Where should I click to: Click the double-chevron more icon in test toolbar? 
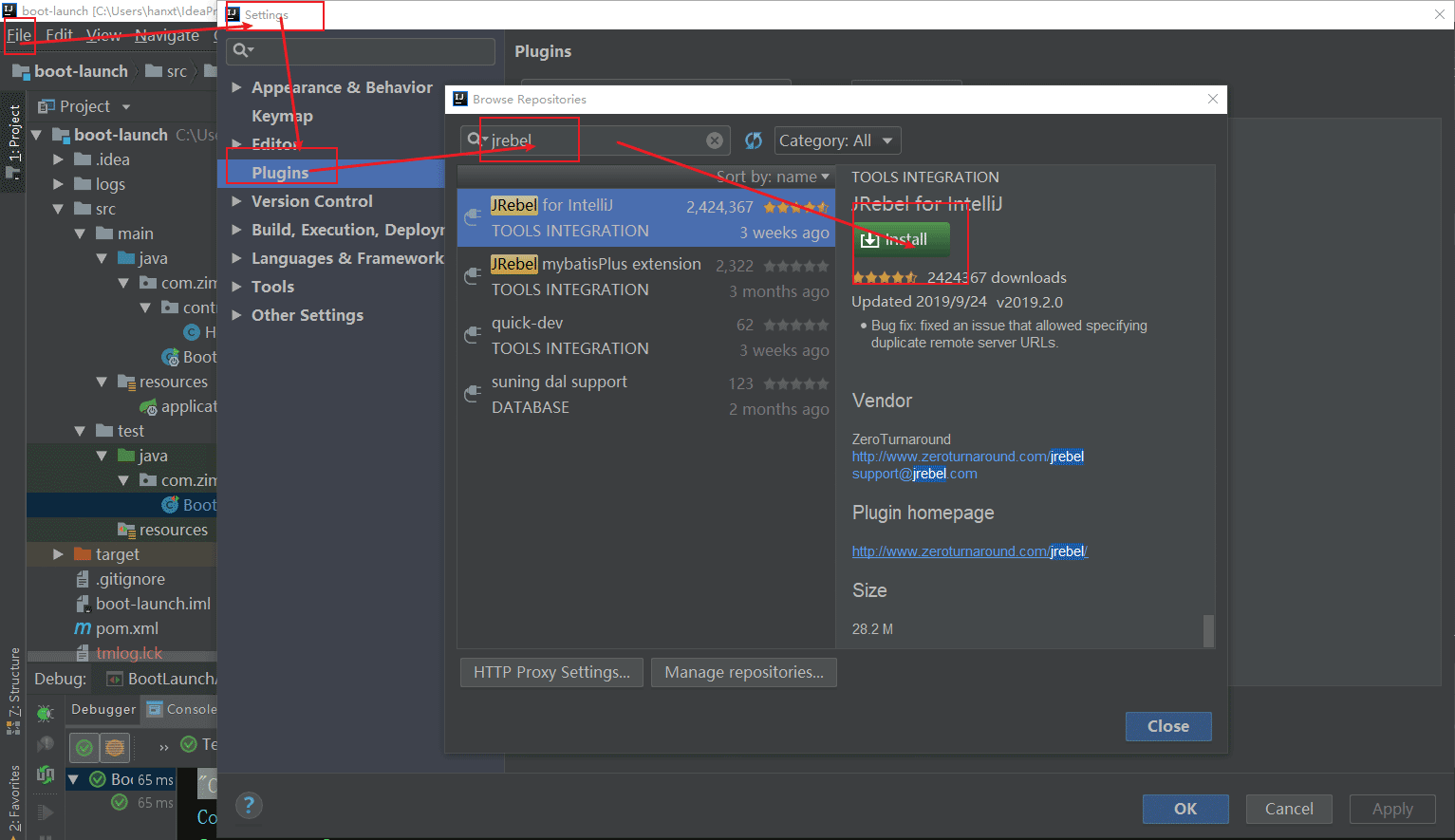164,747
